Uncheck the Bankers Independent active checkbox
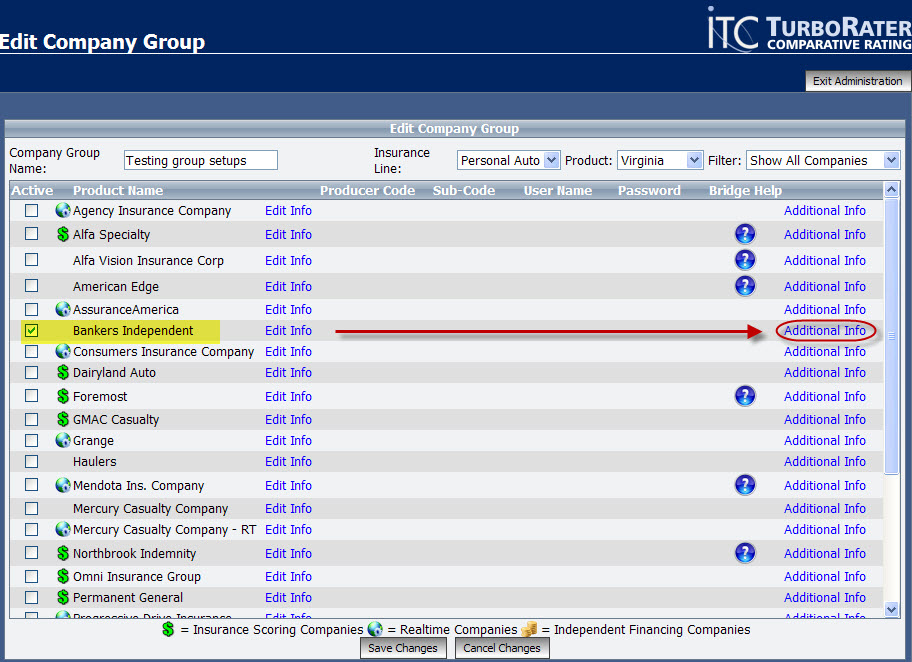The image size is (912, 662). (31, 330)
